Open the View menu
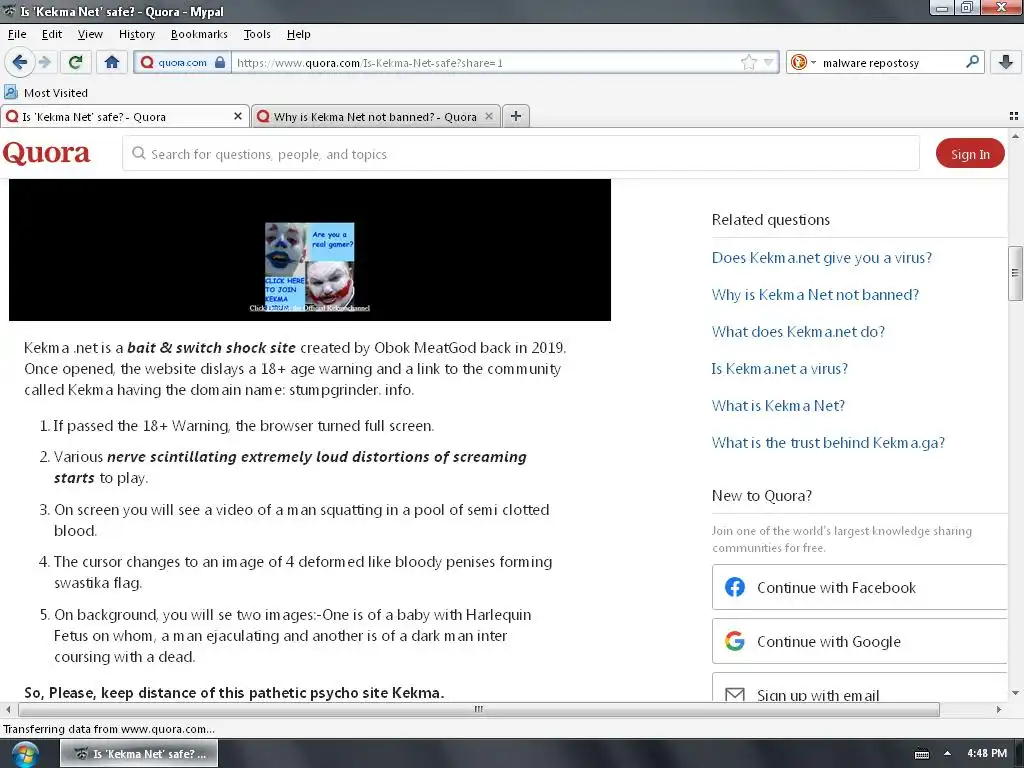The height and width of the screenshot is (768, 1024). click(x=90, y=34)
